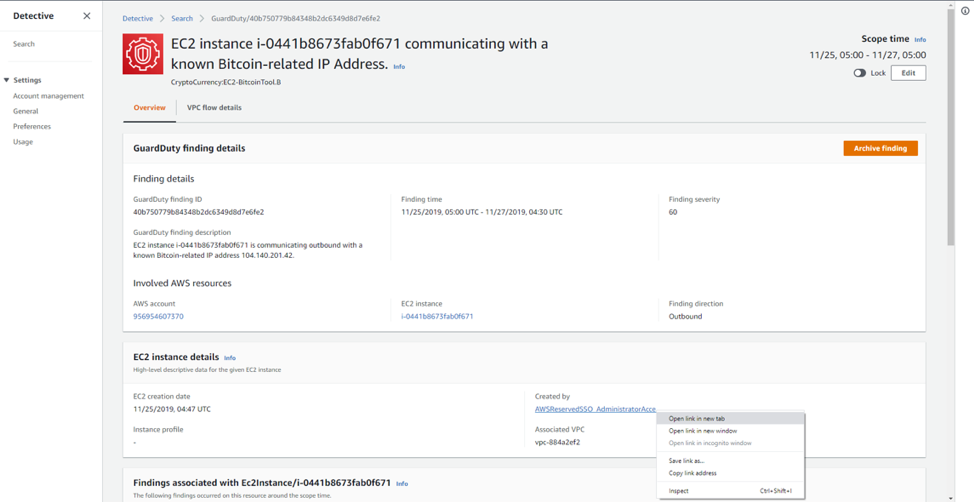Select finding ID 40b750779b84348b2dc6349d8d7e6fe2 text

click(x=199, y=212)
